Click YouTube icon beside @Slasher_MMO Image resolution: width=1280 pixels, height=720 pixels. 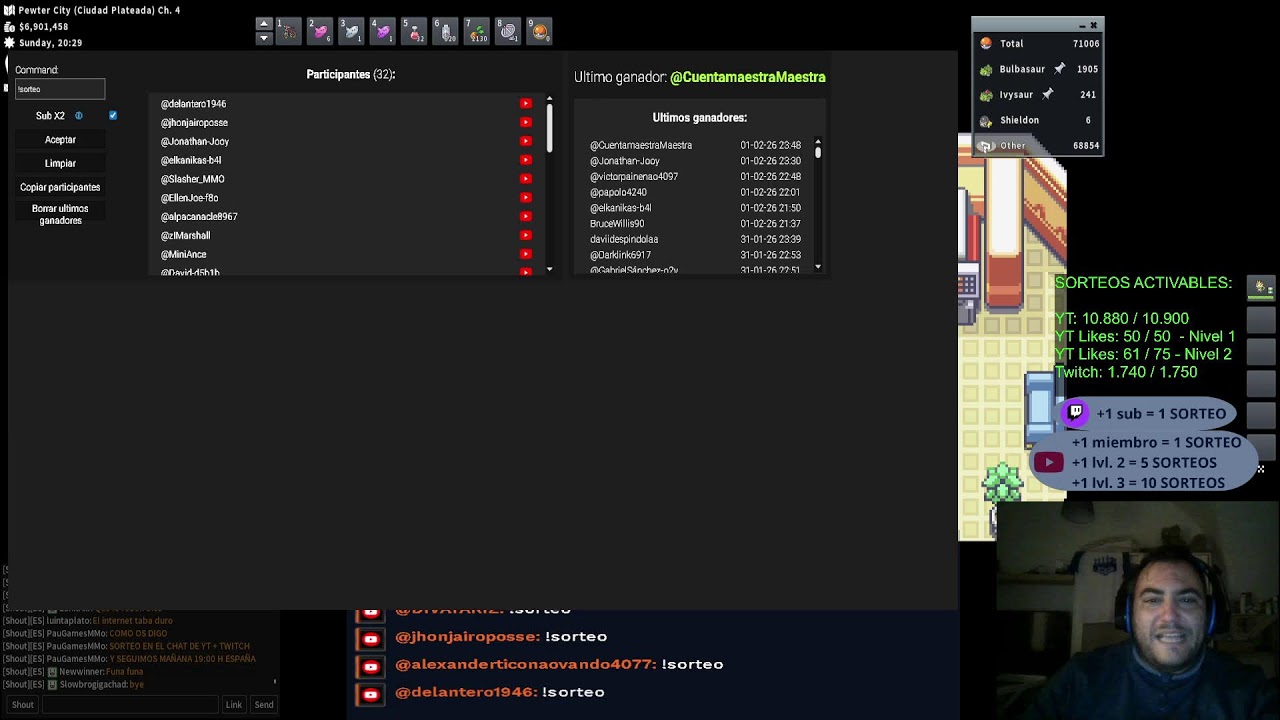526,179
